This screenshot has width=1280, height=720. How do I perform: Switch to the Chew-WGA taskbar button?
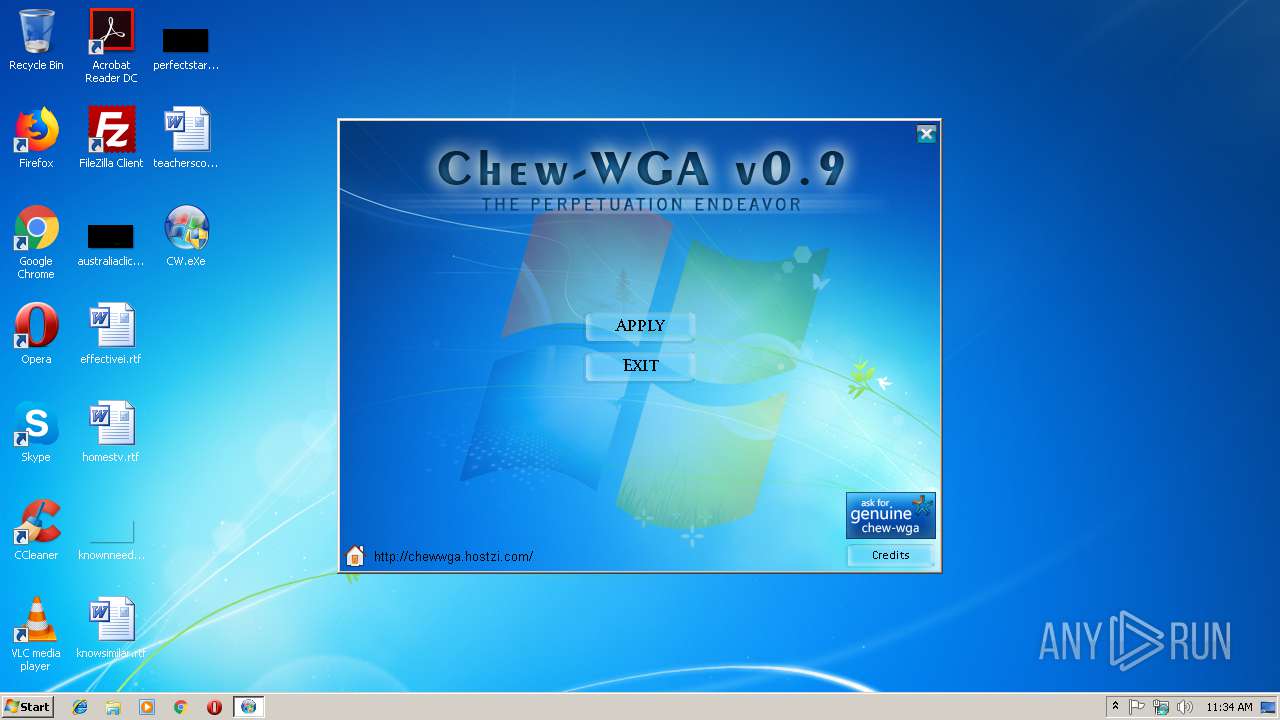[249, 707]
